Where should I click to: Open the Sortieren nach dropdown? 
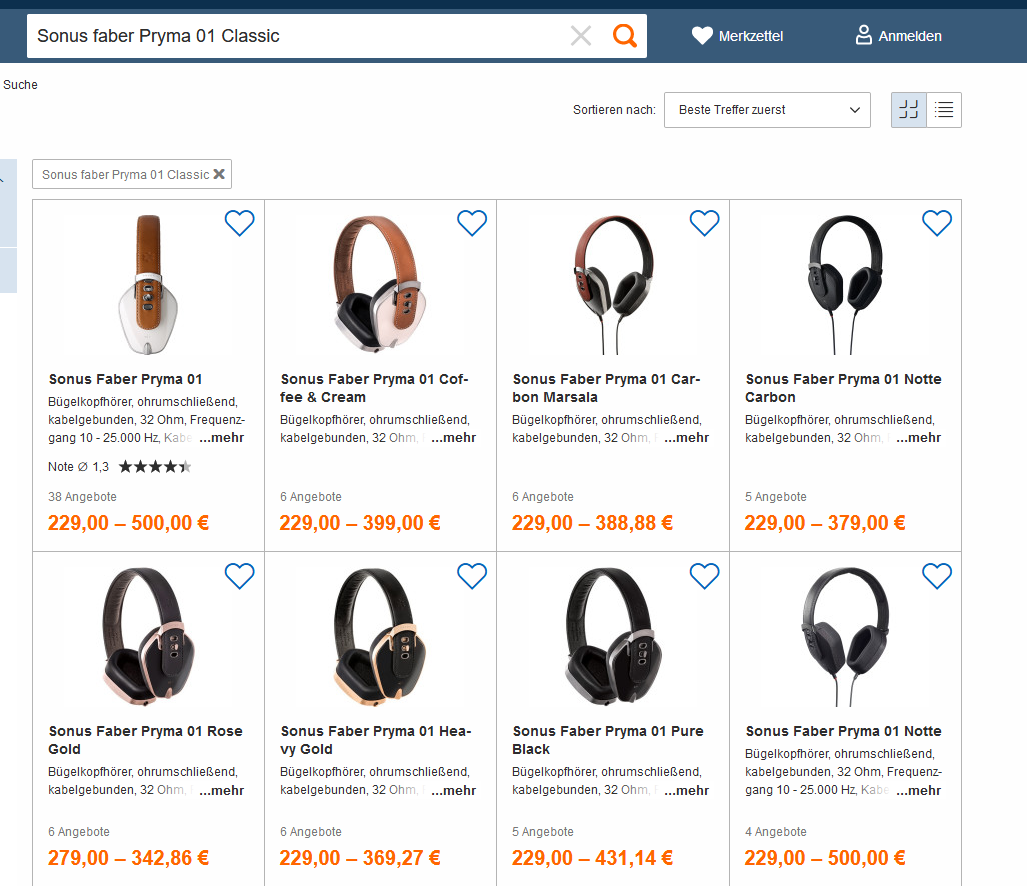(767, 110)
